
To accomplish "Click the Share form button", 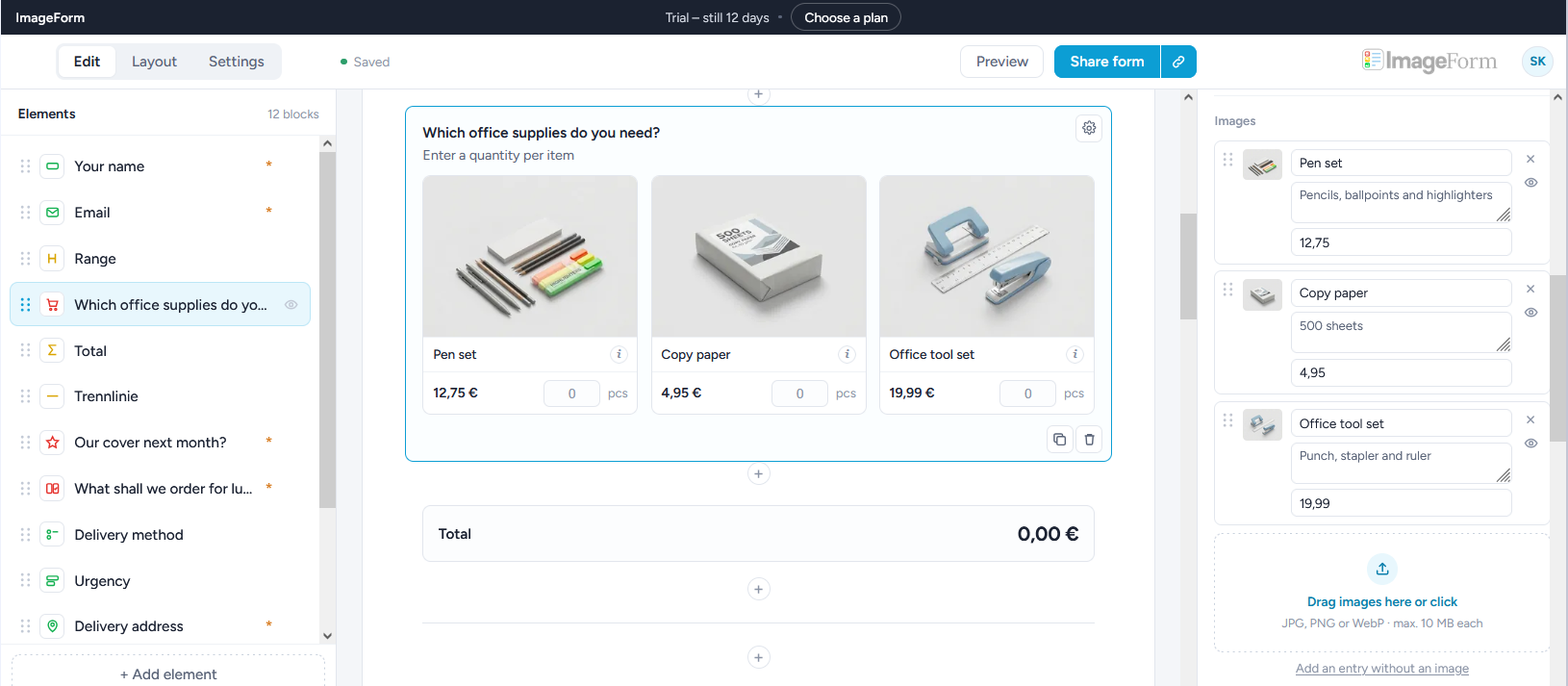I will pyautogui.click(x=1107, y=62).
